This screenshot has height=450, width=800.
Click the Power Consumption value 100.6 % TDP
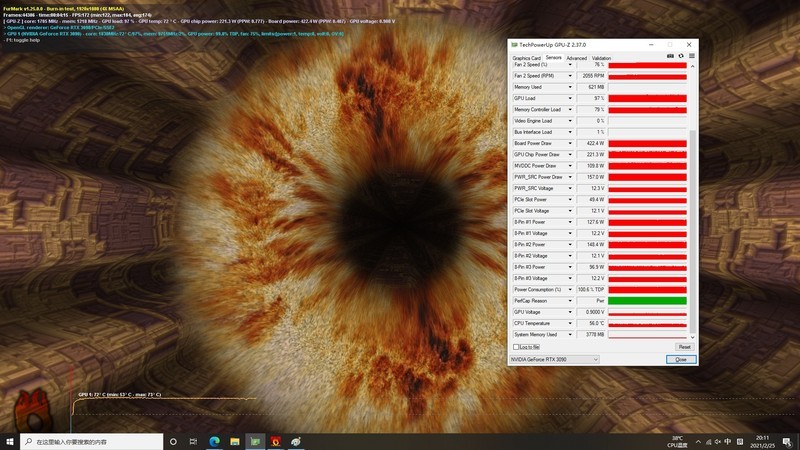click(x=591, y=290)
